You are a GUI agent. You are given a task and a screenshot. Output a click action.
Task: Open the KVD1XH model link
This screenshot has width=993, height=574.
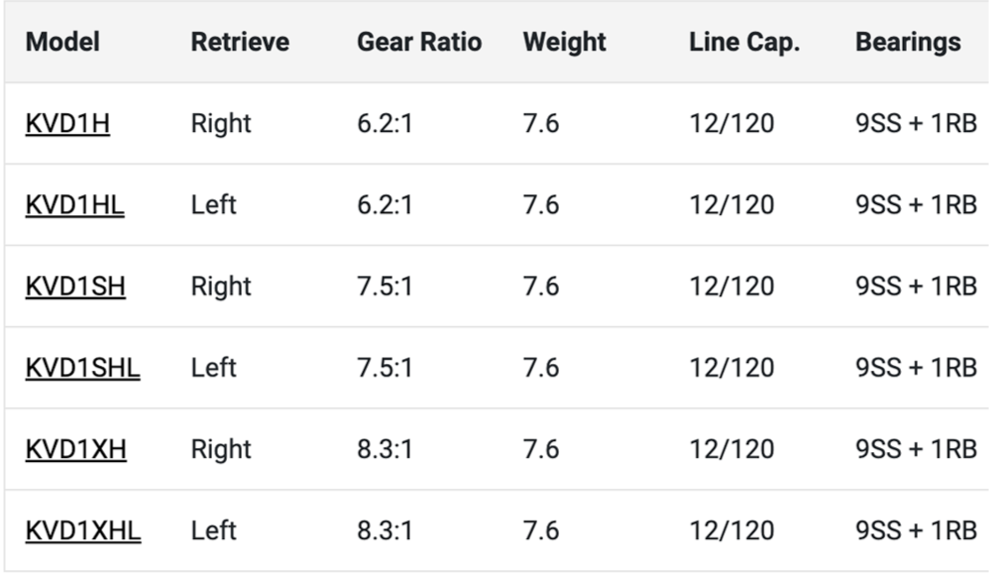[x=76, y=449]
